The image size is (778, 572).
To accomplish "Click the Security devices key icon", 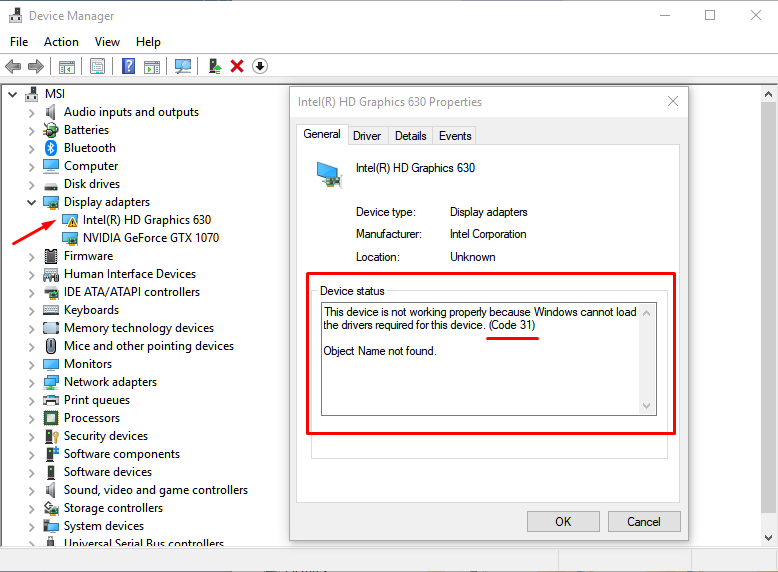I will 52,436.
